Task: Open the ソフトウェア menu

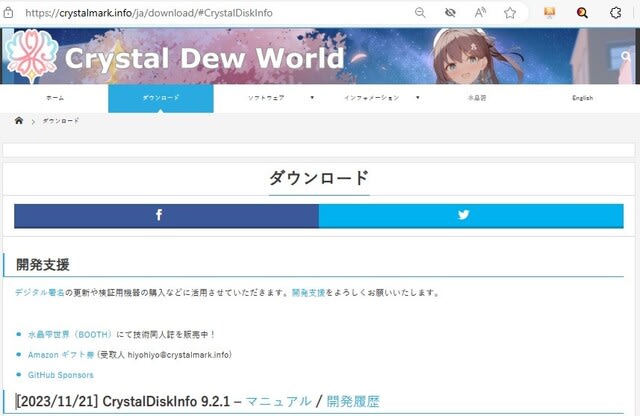Action: coord(266,98)
